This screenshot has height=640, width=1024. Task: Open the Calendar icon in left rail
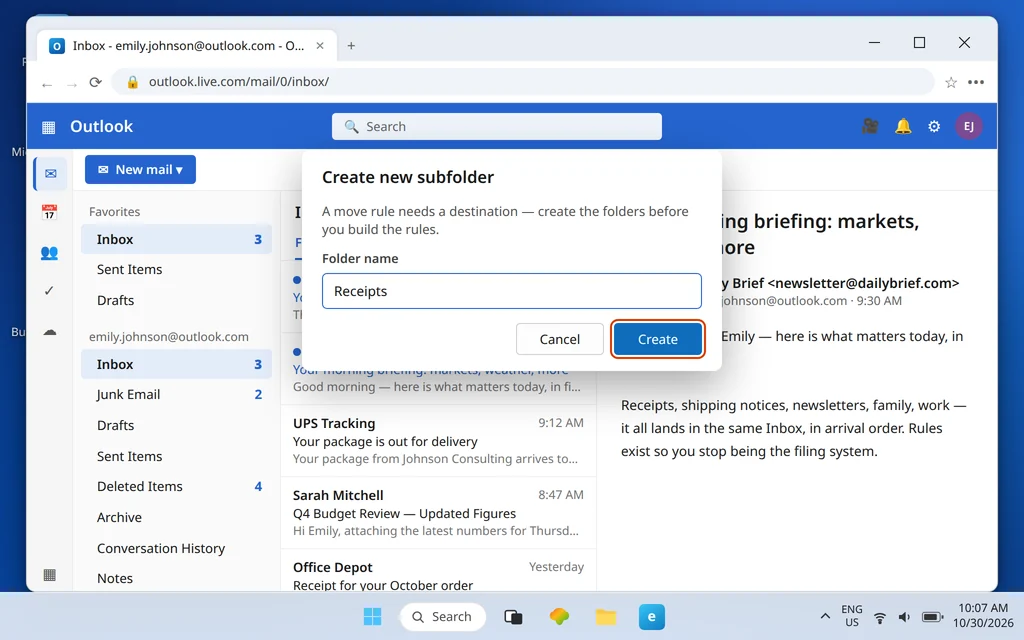coord(49,212)
